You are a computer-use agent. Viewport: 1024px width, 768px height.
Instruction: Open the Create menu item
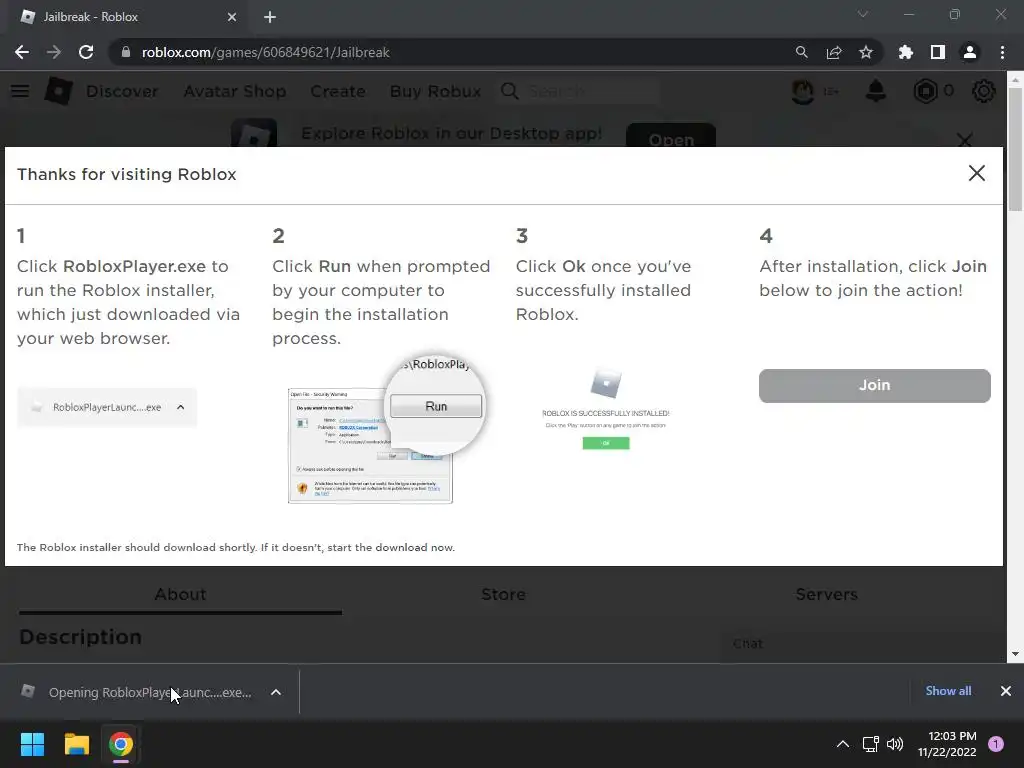pos(338,91)
